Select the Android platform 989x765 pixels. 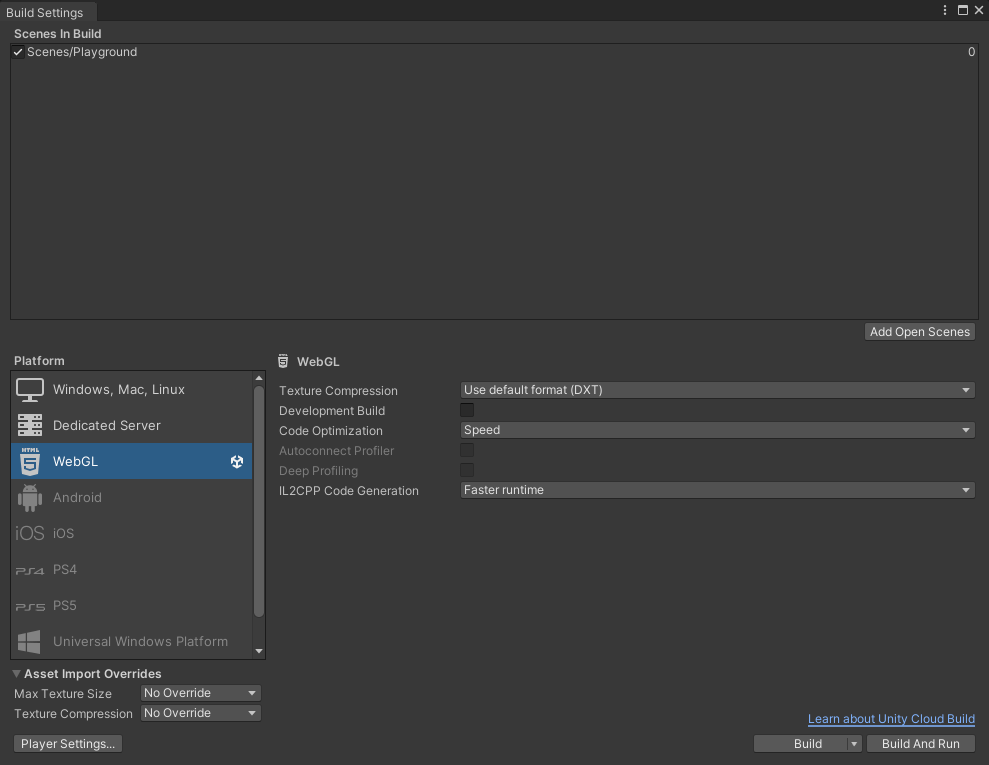[x=131, y=498]
